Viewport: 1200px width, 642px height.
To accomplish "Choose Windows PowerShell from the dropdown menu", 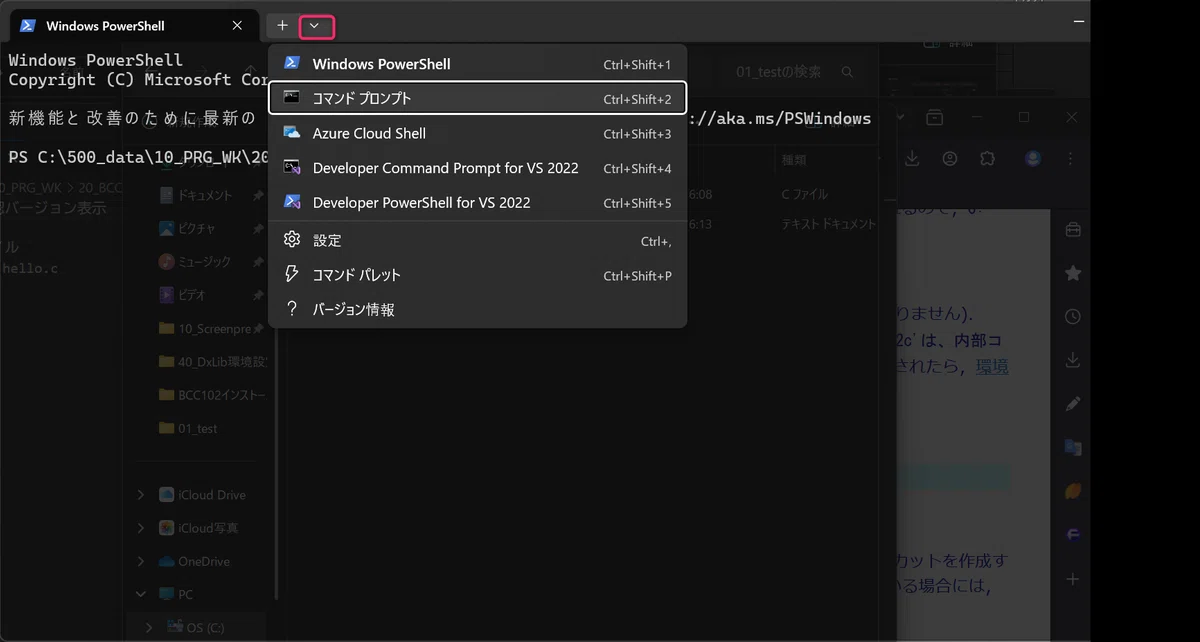I will point(478,64).
